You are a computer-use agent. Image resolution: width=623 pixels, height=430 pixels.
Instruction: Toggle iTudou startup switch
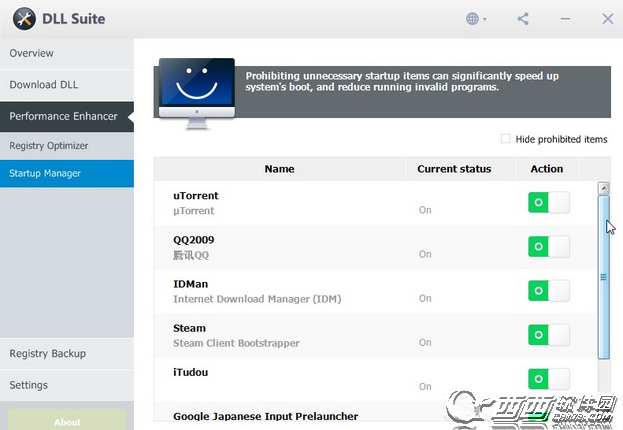click(x=549, y=379)
